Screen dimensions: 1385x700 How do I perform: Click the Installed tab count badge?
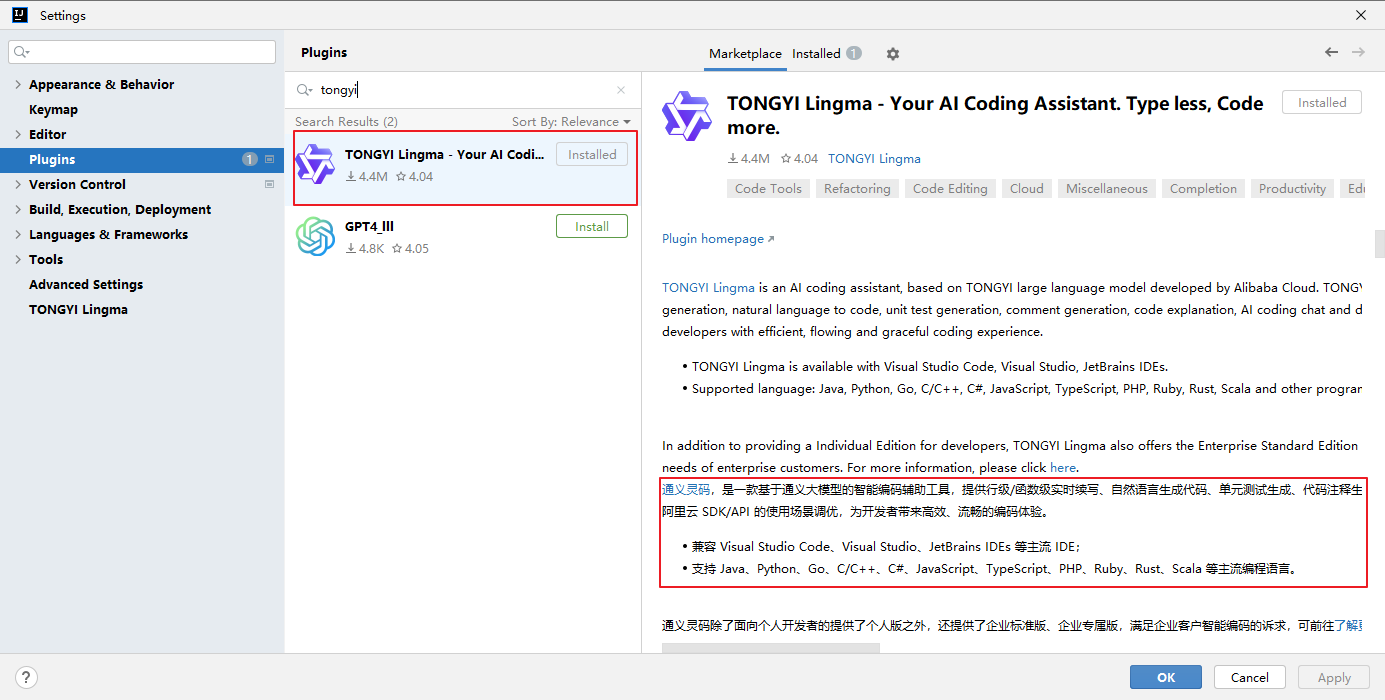[853, 53]
